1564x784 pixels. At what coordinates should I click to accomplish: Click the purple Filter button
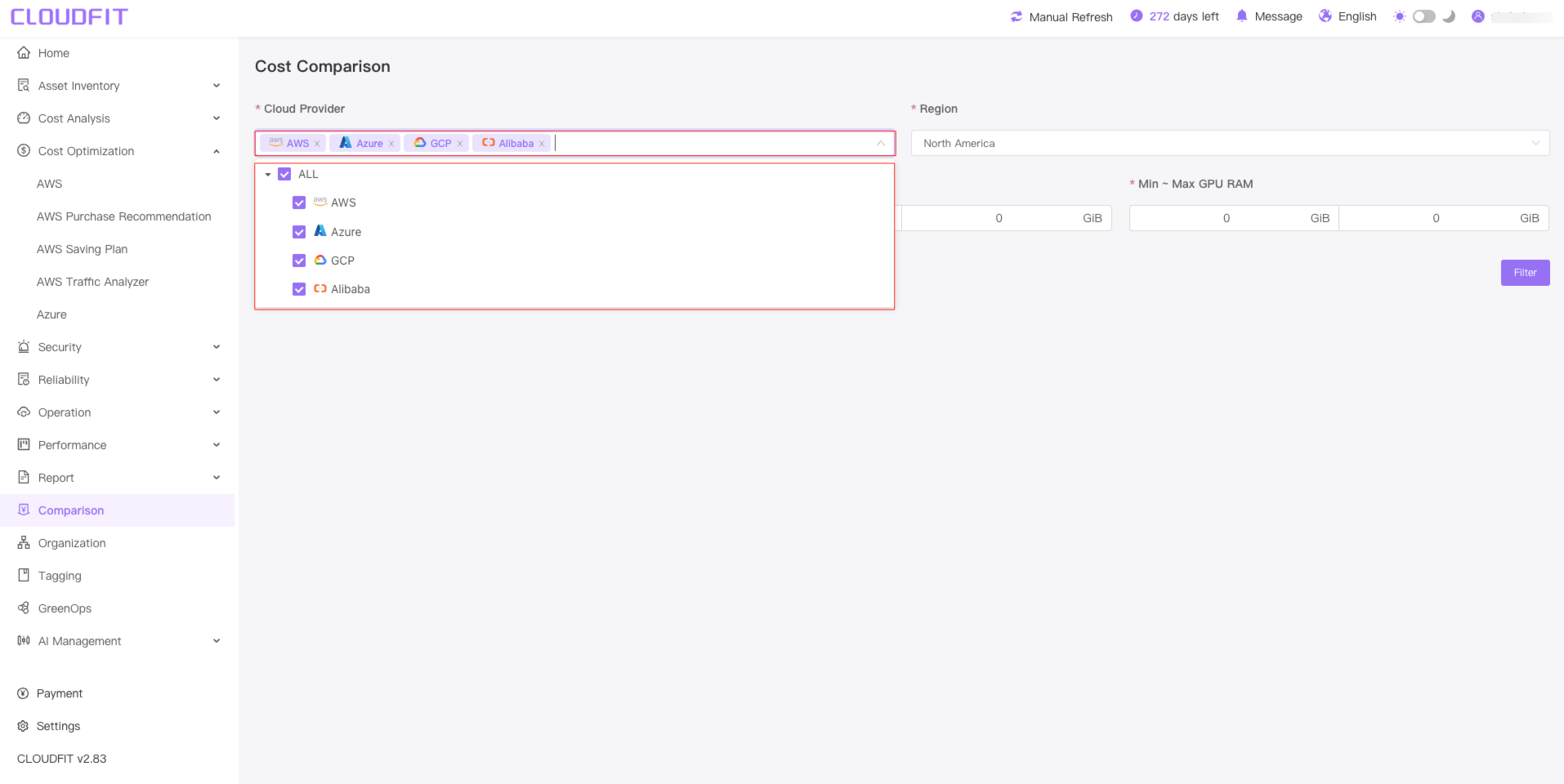tap(1525, 273)
